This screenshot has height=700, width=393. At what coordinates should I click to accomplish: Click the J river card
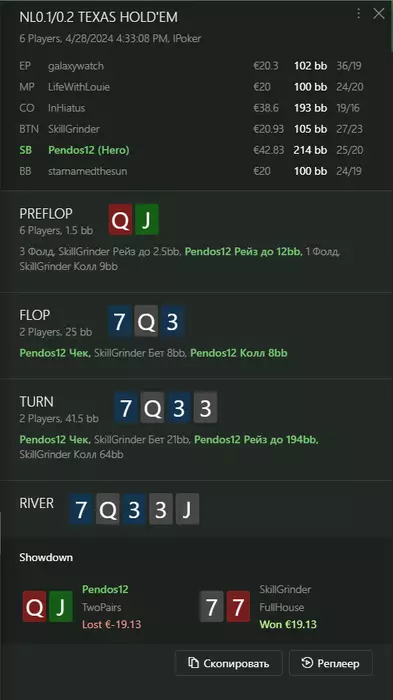pos(187,509)
